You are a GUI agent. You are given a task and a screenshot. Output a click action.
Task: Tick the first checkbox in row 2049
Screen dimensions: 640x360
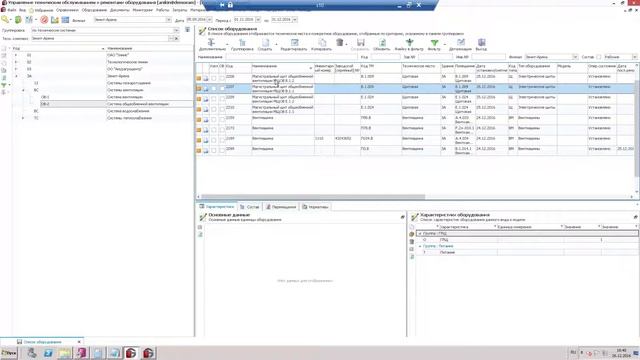tap(213, 151)
